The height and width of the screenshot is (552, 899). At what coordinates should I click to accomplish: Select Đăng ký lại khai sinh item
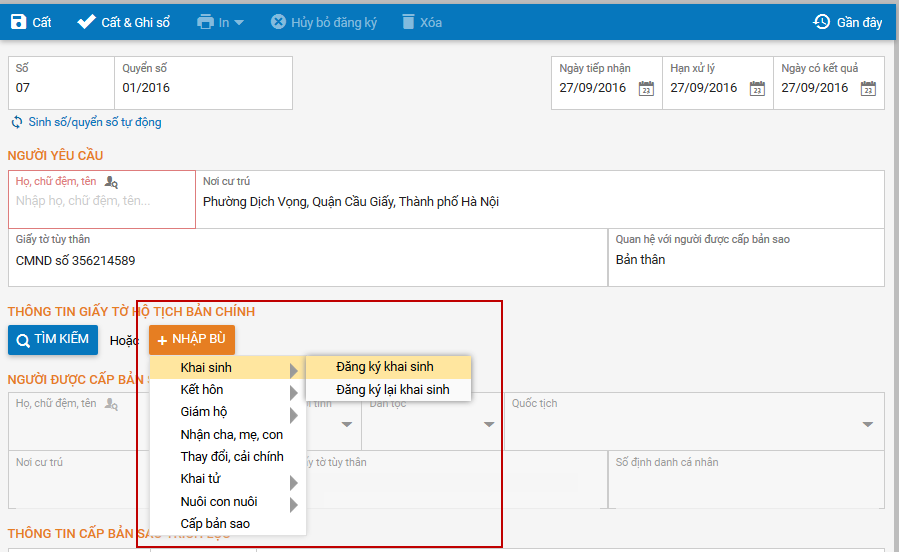pos(392,390)
